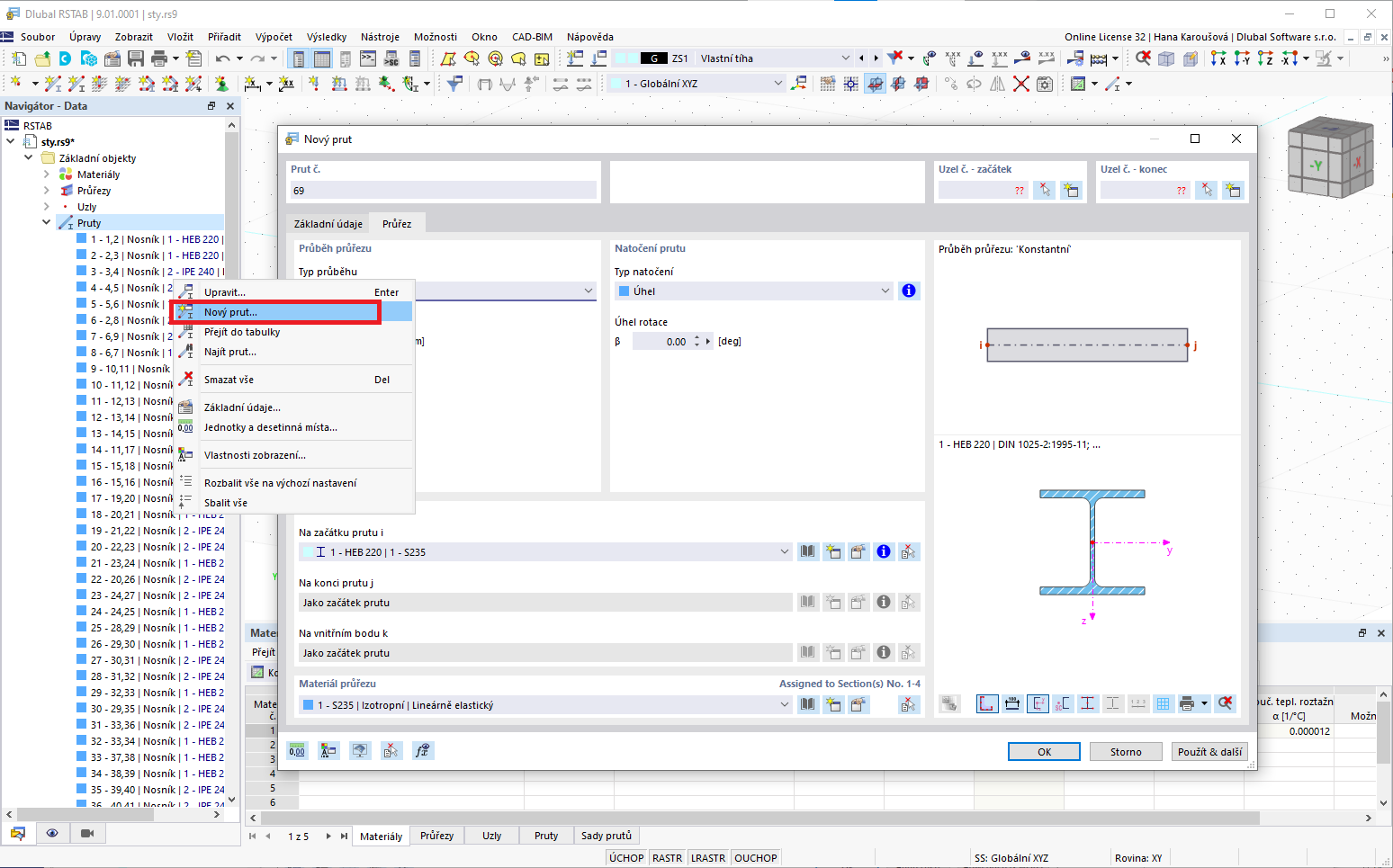The image size is (1393, 868).
Task: Click the info icon beside Typ natočení
Action: 909,291
